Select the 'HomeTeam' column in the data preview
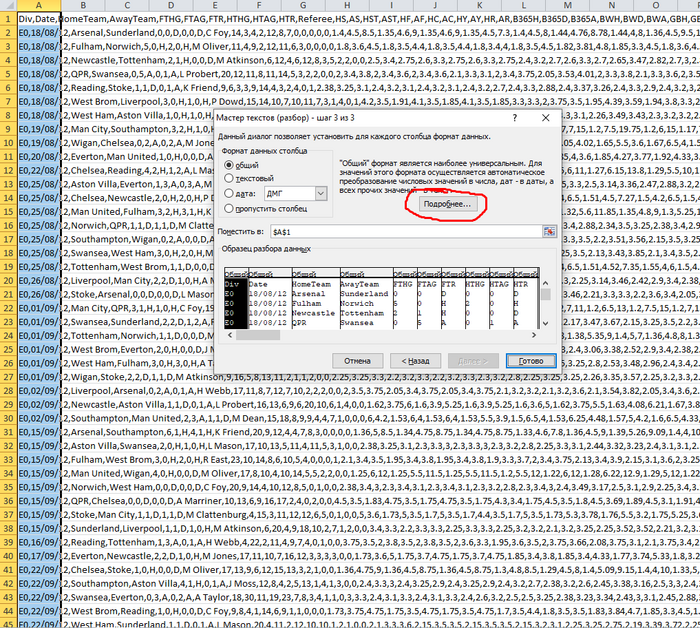The width and height of the screenshot is (700, 628). pos(315,299)
